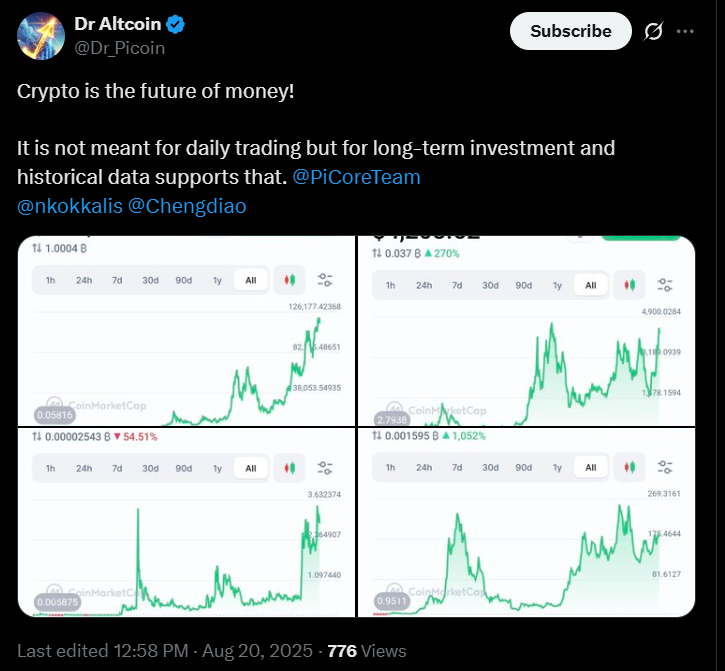Open chart settings sliders in top-left chart
Image resolution: width=725 pixels, height=671 pixels.
pyautogui.click(x=325, y=280)
